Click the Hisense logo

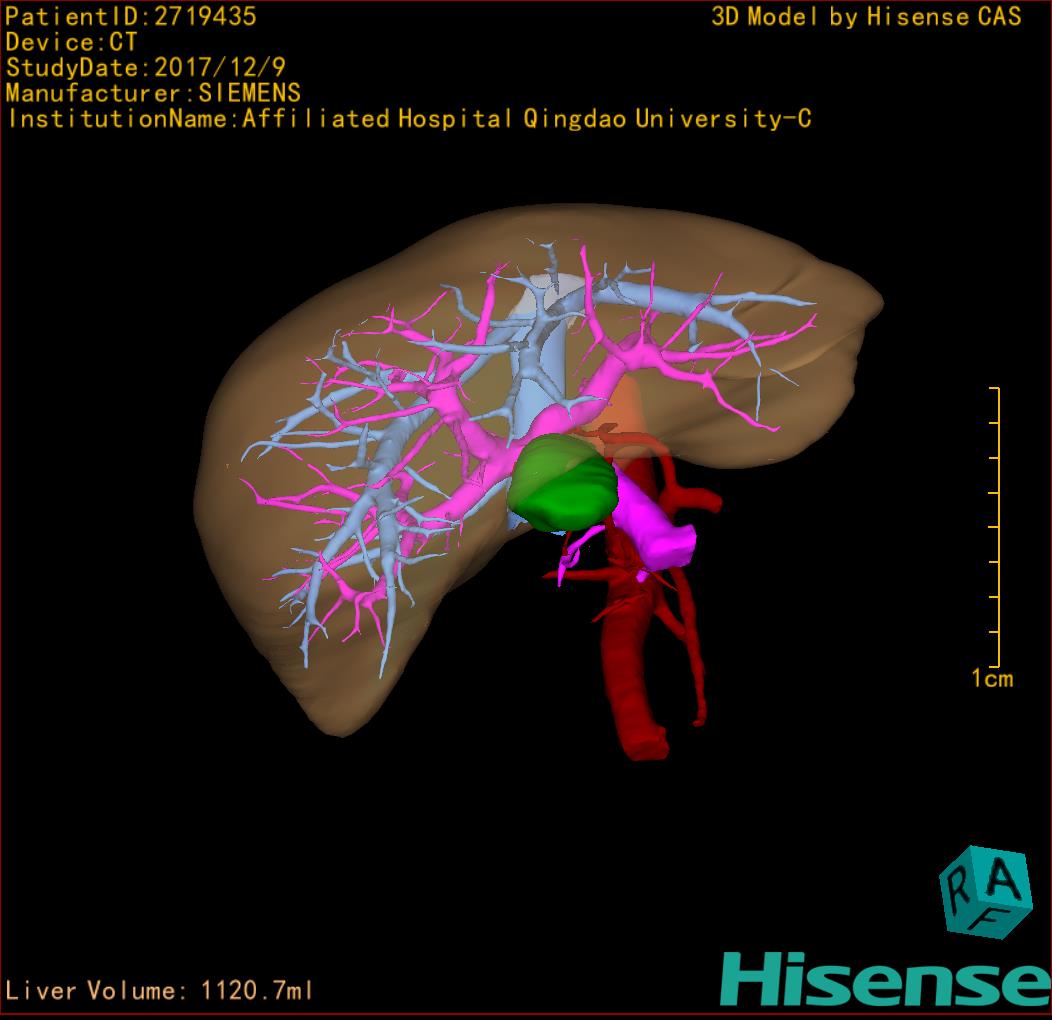[886, 979]
